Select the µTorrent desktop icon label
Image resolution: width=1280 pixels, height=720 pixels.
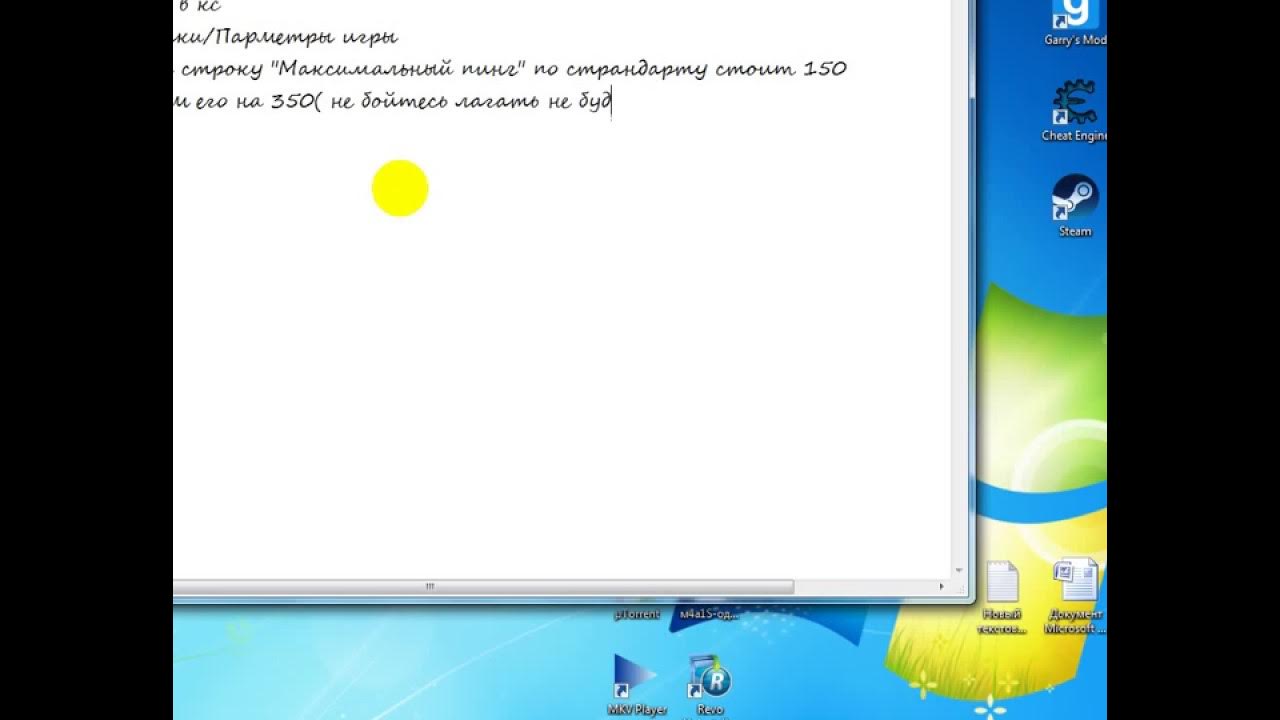(x=637, y=614)
